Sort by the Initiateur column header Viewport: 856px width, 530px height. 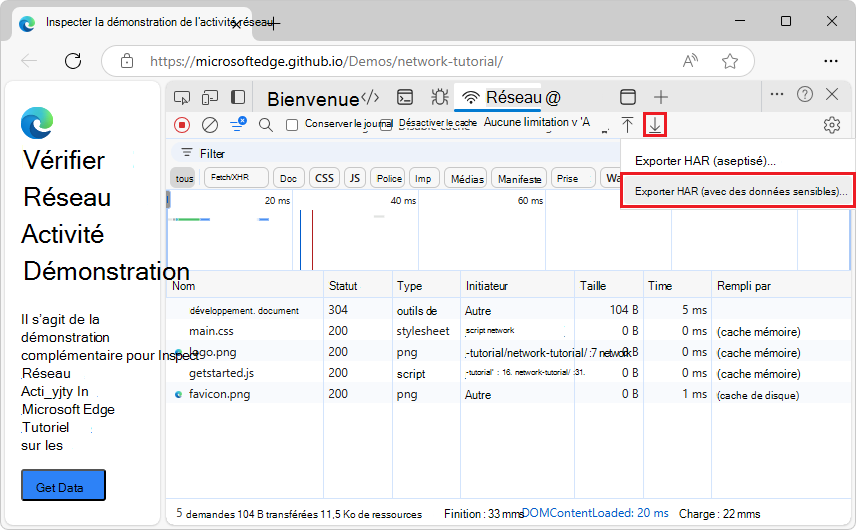[x=517, y=285]
